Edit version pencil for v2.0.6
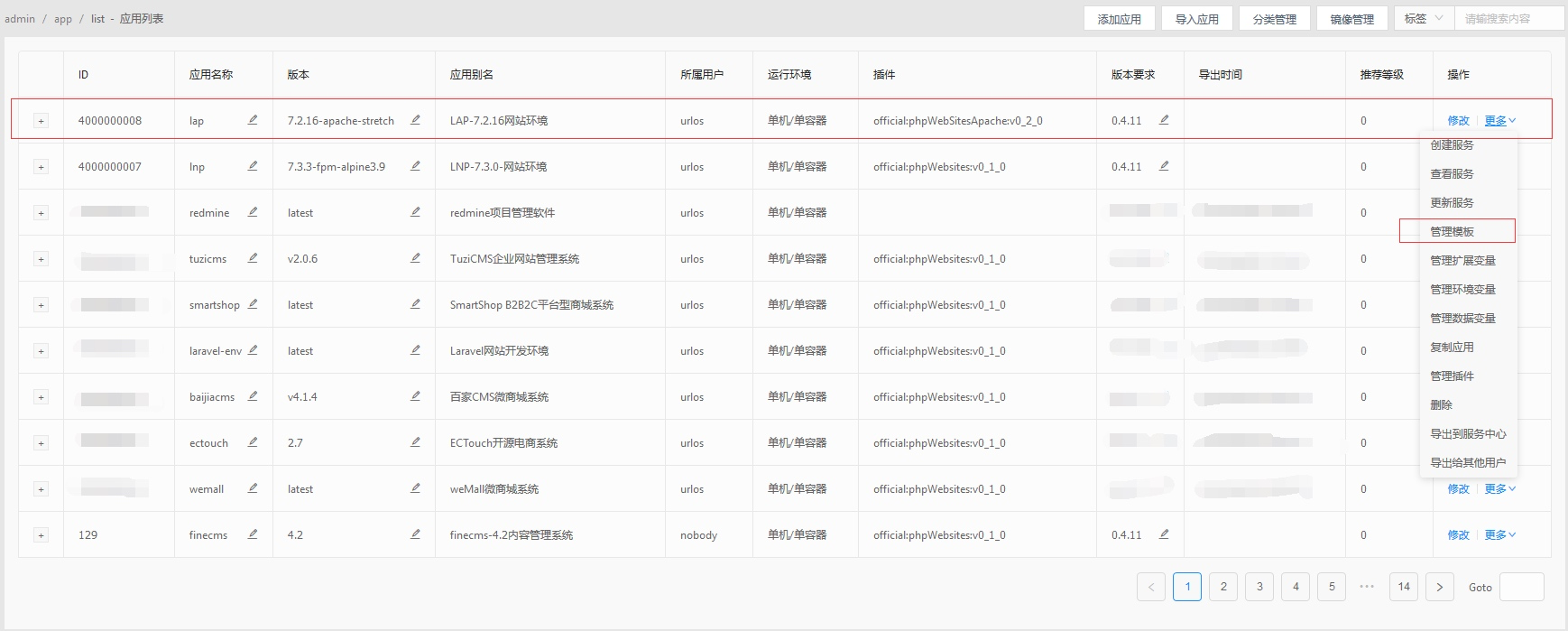Viewport: 1568px width, 631px height. click(x=415, y=257)
